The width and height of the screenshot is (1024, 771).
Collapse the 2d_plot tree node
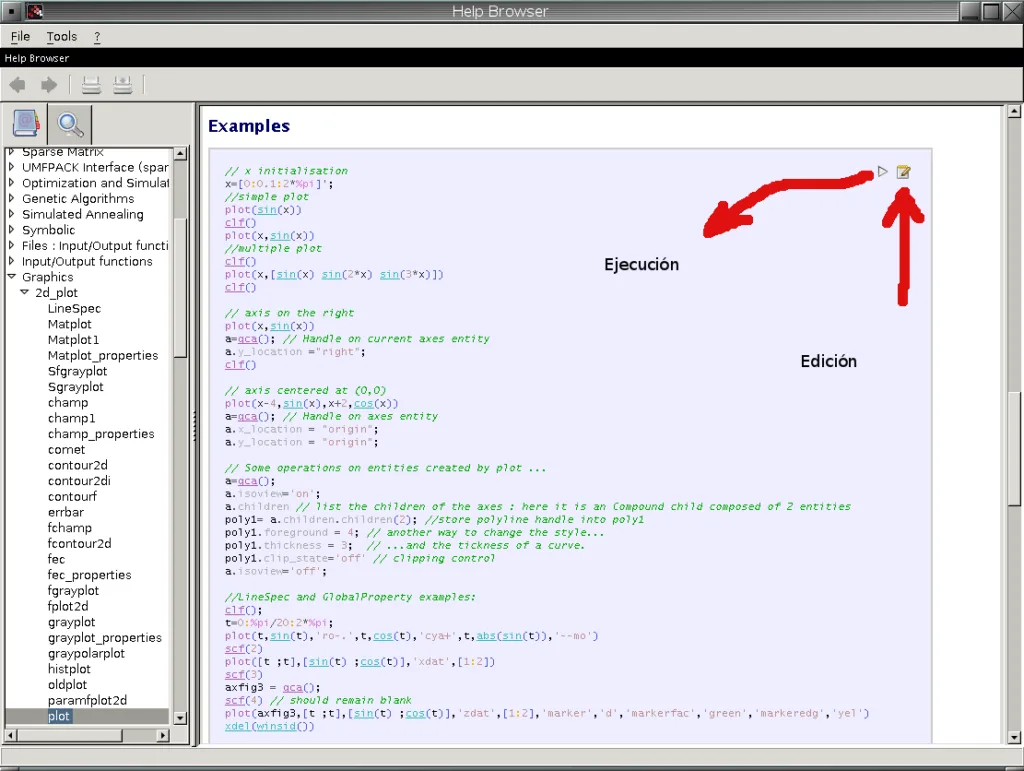pos(24,292)
